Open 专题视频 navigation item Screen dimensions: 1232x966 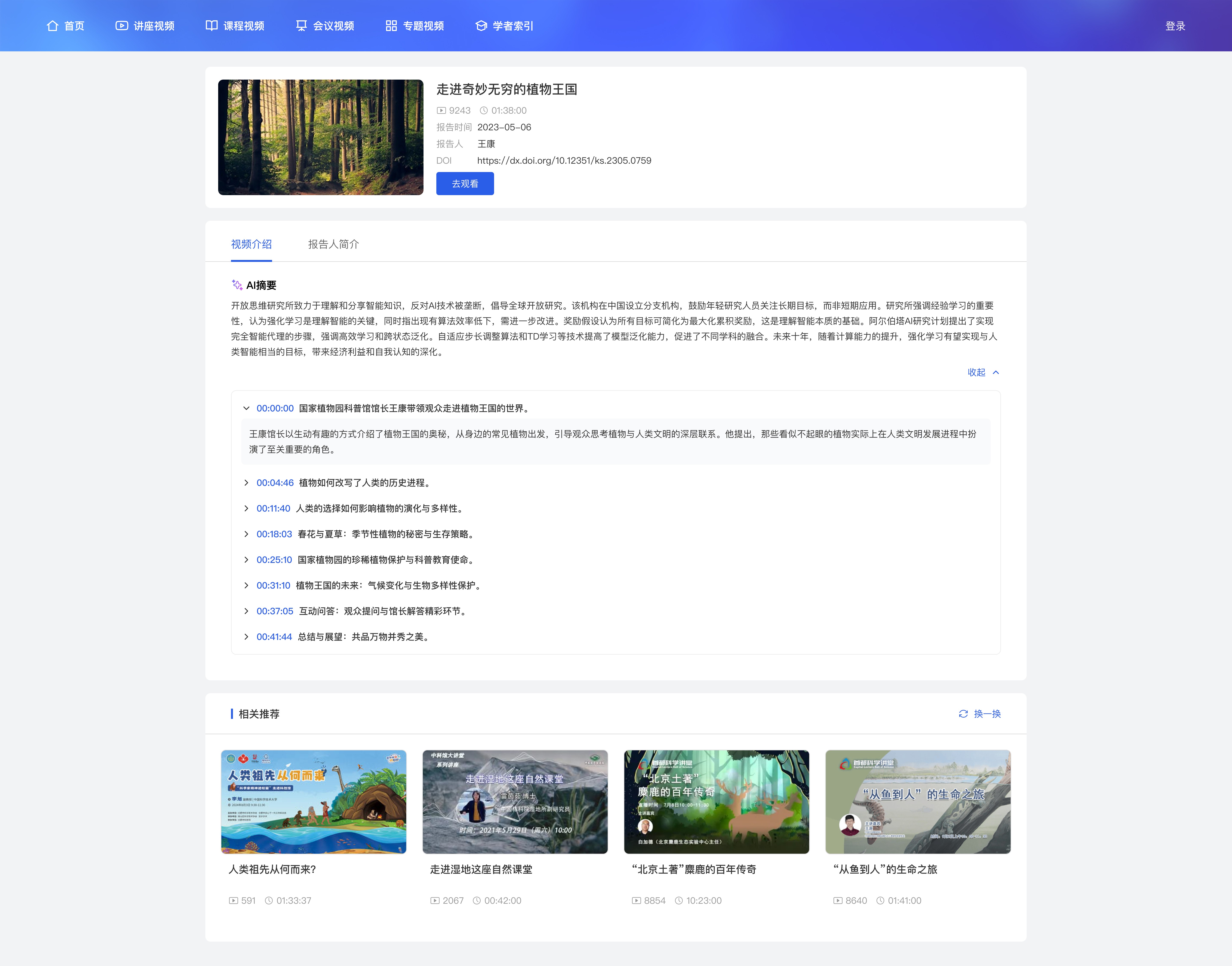tap(415, 26)
